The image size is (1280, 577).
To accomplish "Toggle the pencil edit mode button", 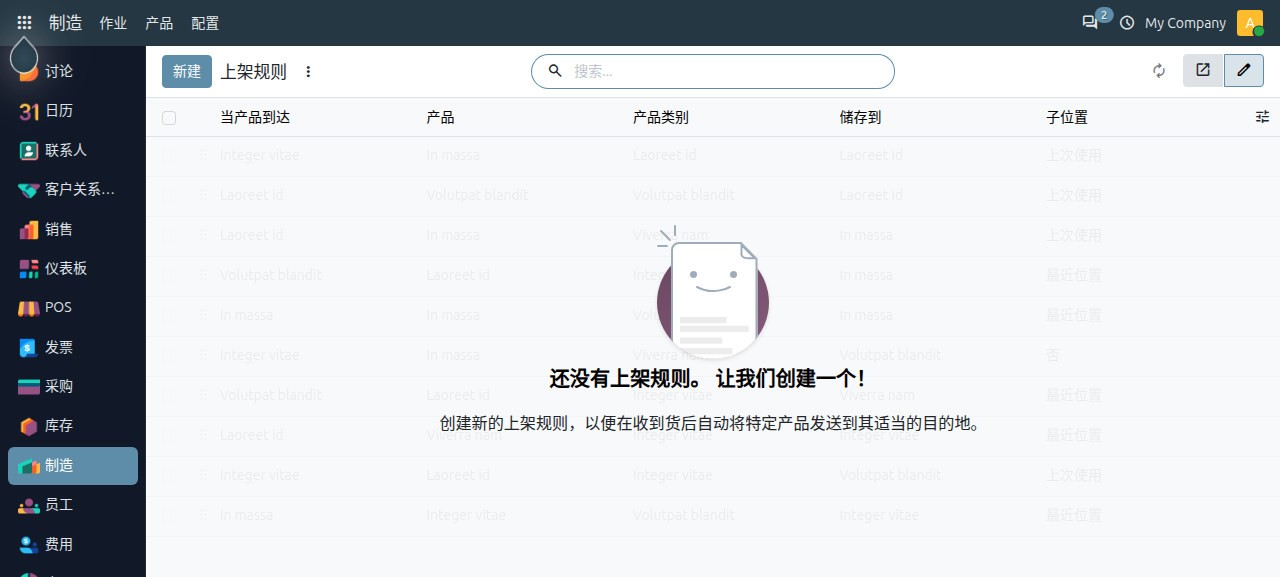I will tap(1243, 70).
